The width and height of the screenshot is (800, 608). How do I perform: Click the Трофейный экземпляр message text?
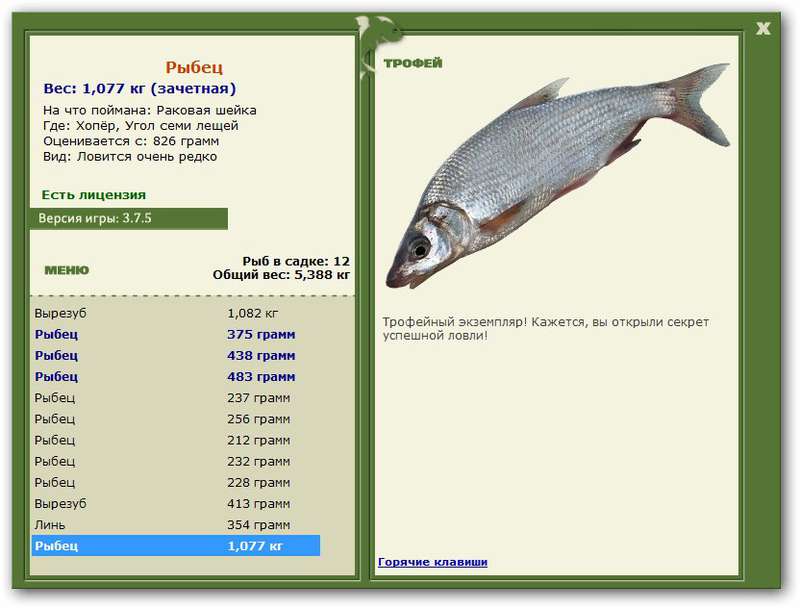tap(545, 329)
